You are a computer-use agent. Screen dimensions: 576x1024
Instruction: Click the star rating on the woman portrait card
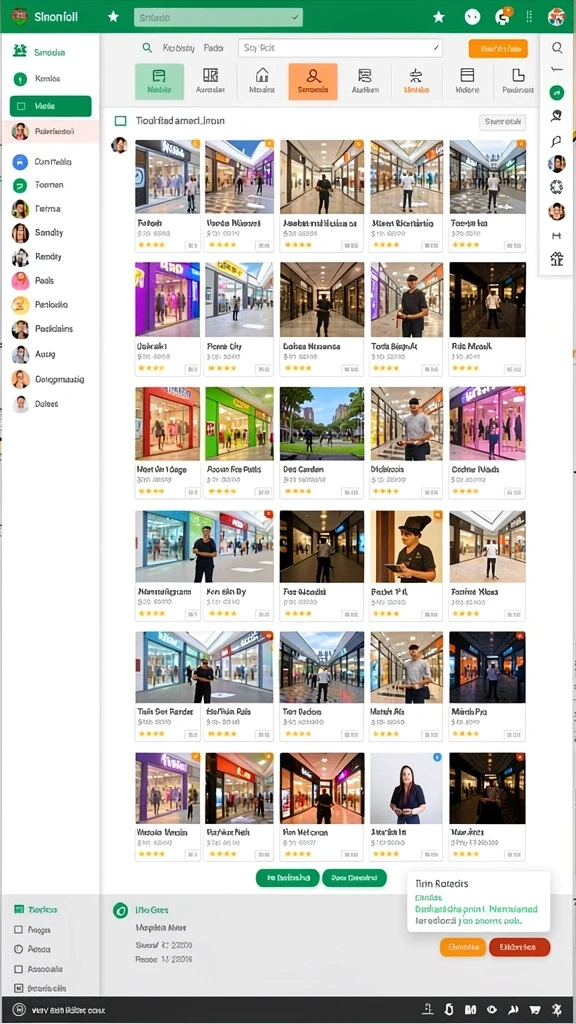(x=385, y=854)
